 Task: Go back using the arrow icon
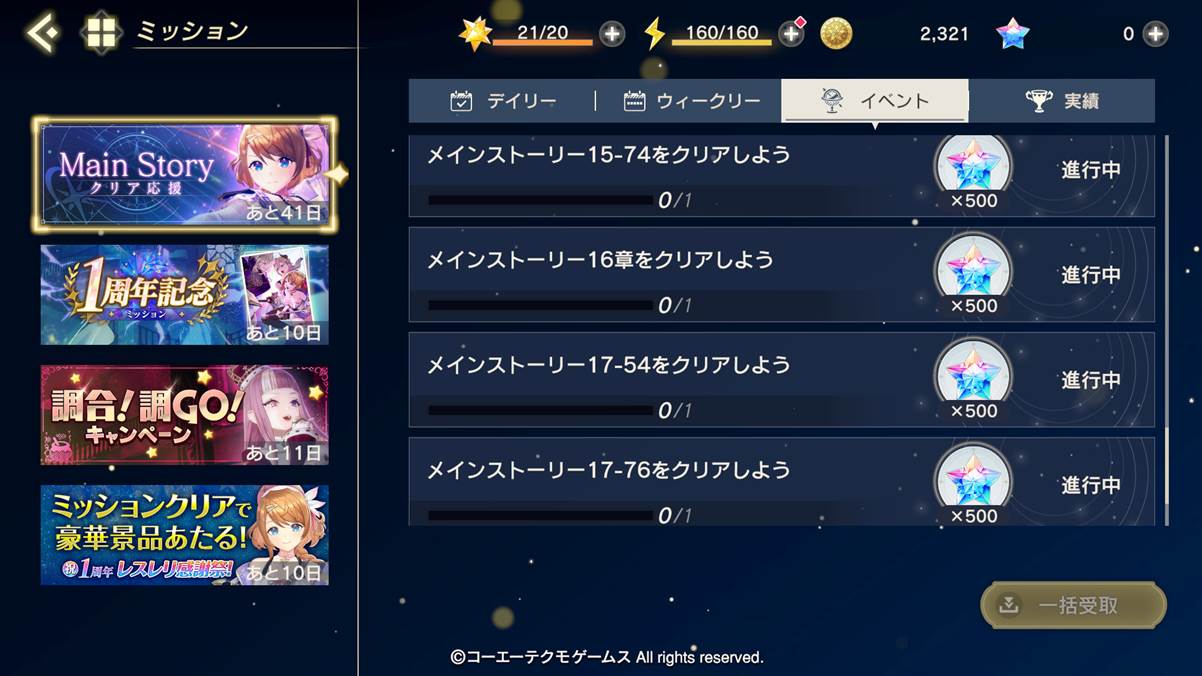point(42,32)
